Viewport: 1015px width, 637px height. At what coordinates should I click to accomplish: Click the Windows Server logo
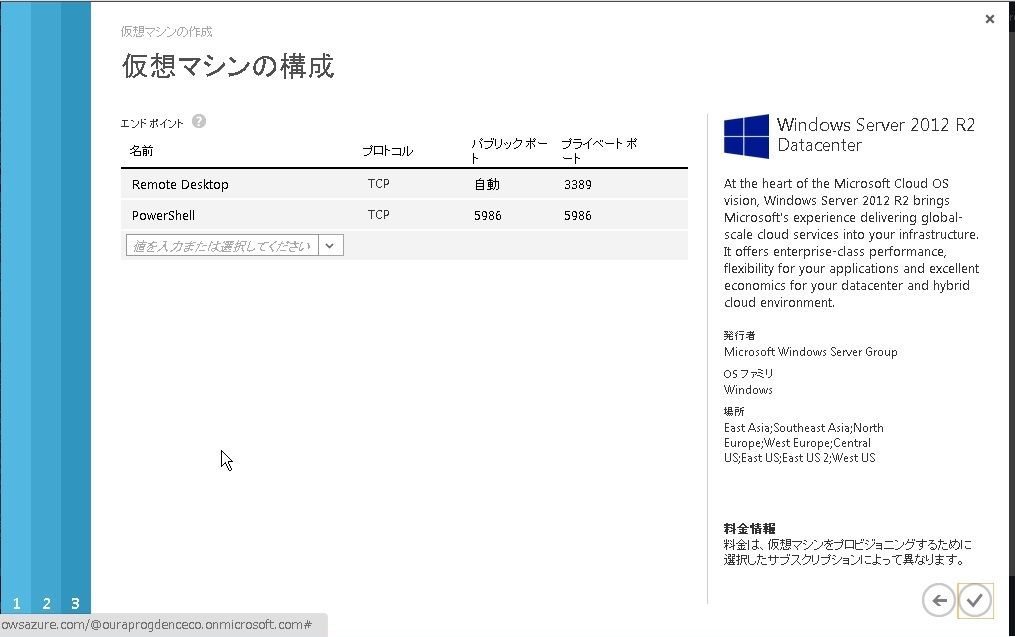point(746,137)
